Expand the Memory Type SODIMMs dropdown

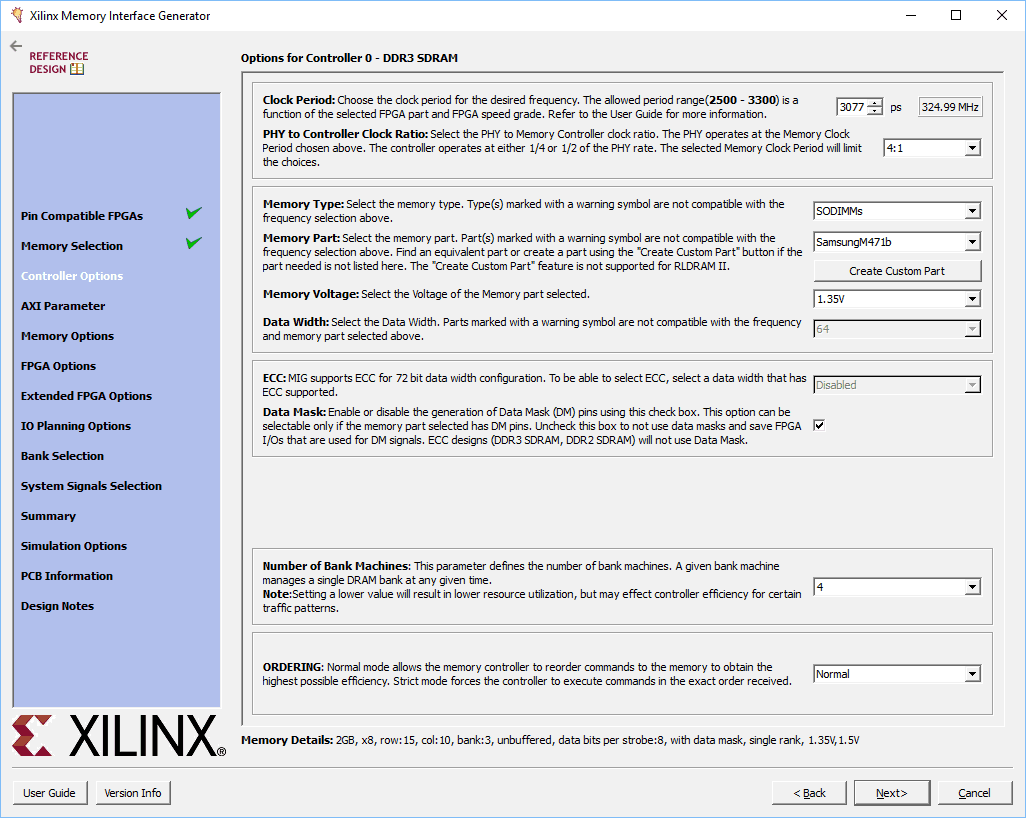tap(896, 211)
